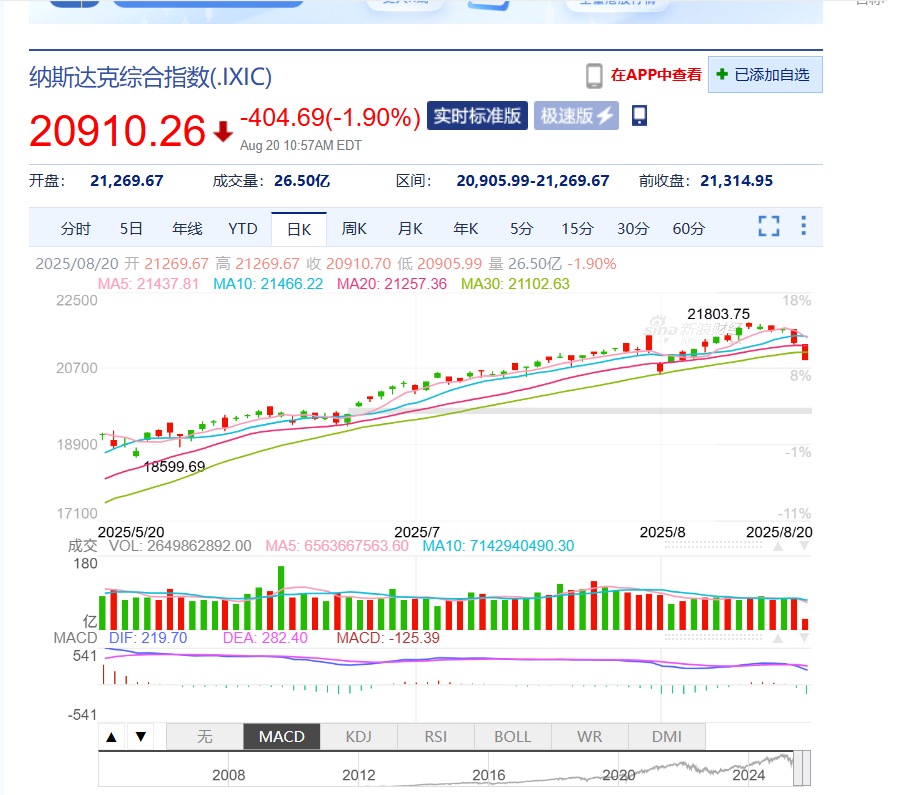This screenshot has height=795, width=911.
Task: Click the 纳斯达克综合指数(.IXIC) title
Action: [x=150, y=77]
